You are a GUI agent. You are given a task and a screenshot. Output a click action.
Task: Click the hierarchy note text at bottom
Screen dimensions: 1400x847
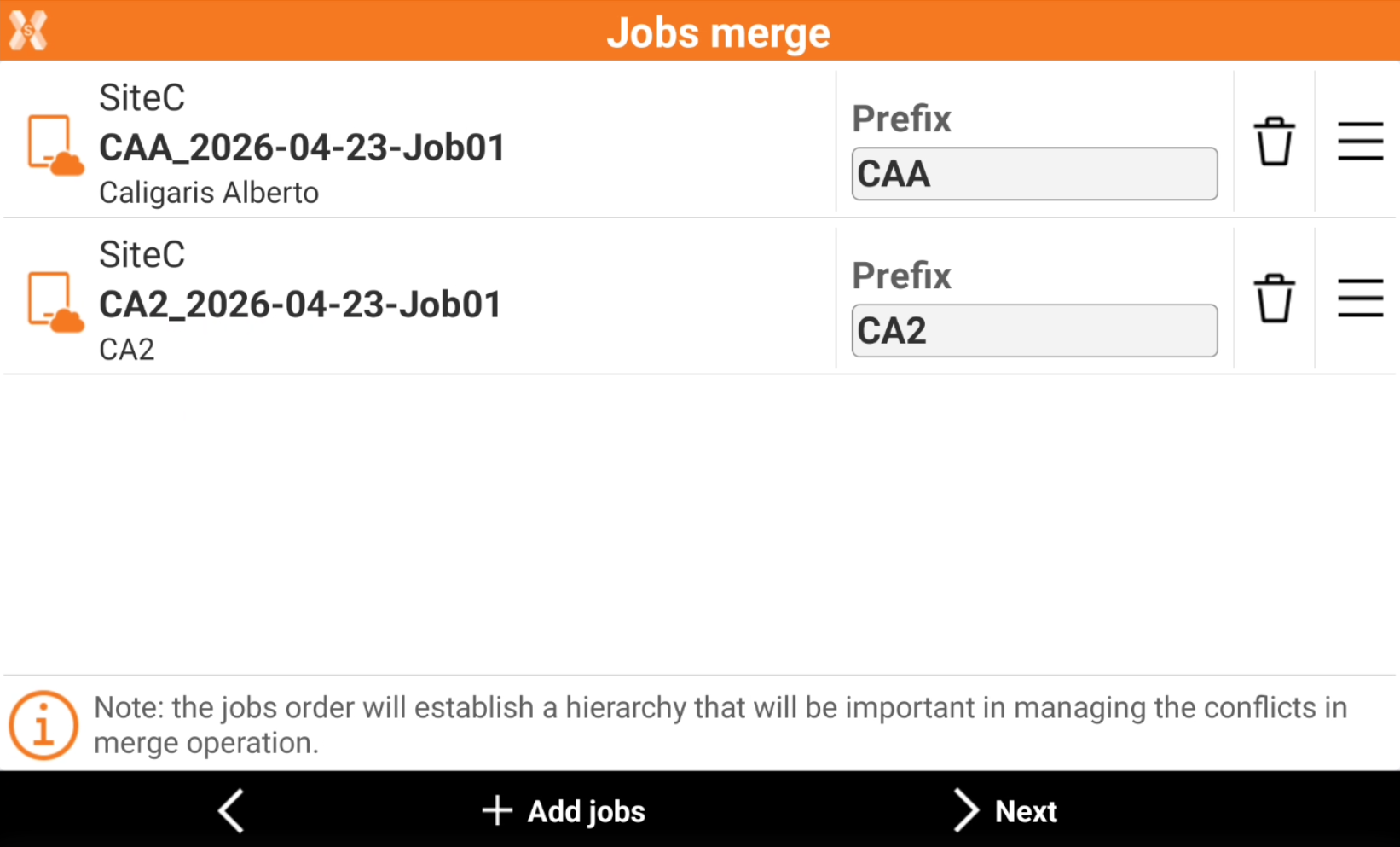[720, 725]
